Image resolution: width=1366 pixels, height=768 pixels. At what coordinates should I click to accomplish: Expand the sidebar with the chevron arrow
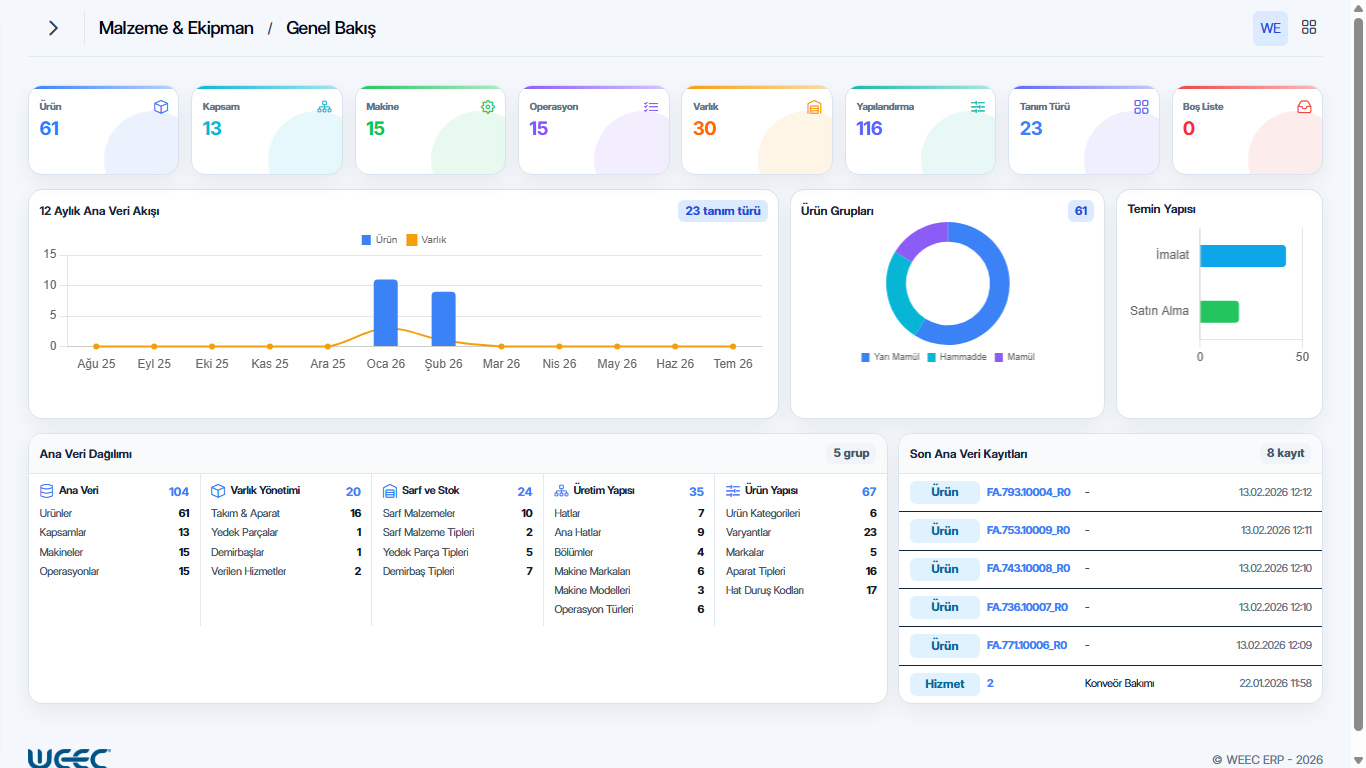54,28
